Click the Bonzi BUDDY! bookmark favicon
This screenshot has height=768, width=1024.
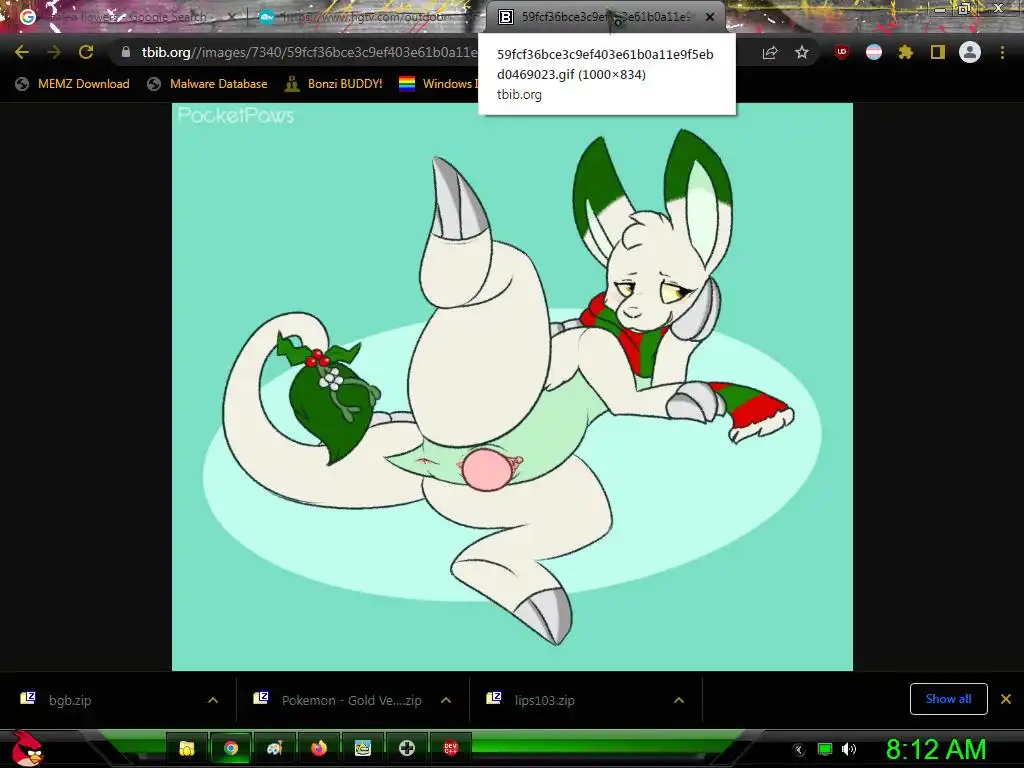(292, 84)
